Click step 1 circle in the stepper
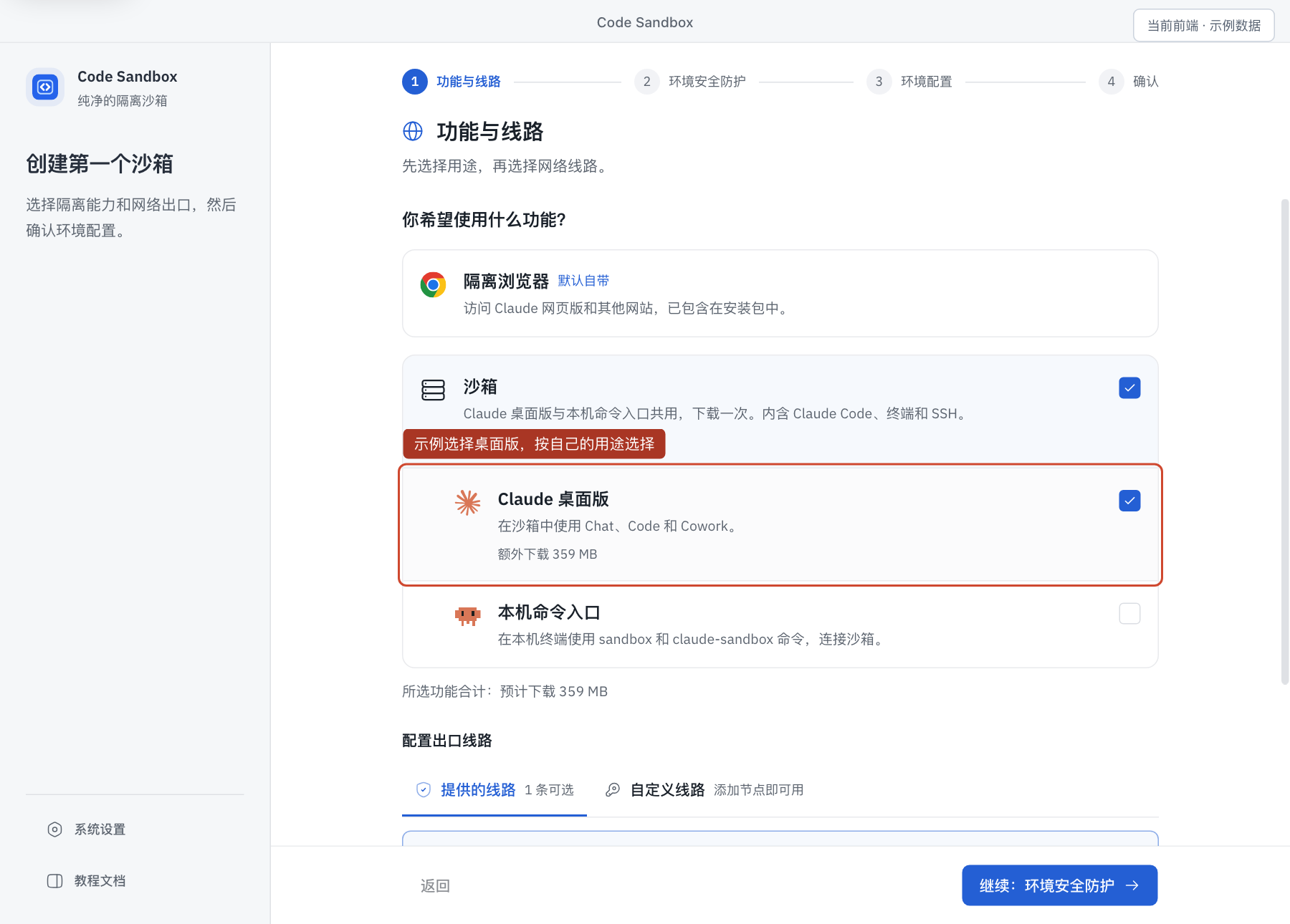This screenshot has height=924, width=1290. point(415,82)
